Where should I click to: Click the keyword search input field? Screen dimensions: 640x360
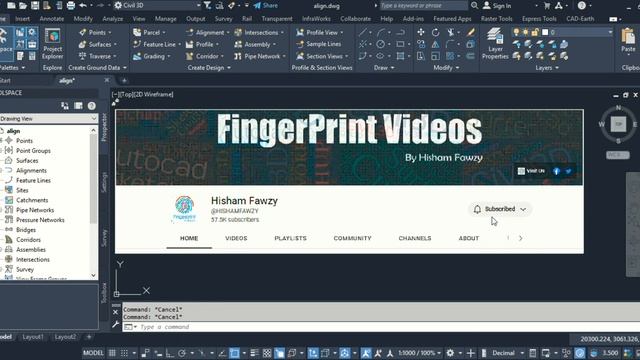tap(424, 6)
